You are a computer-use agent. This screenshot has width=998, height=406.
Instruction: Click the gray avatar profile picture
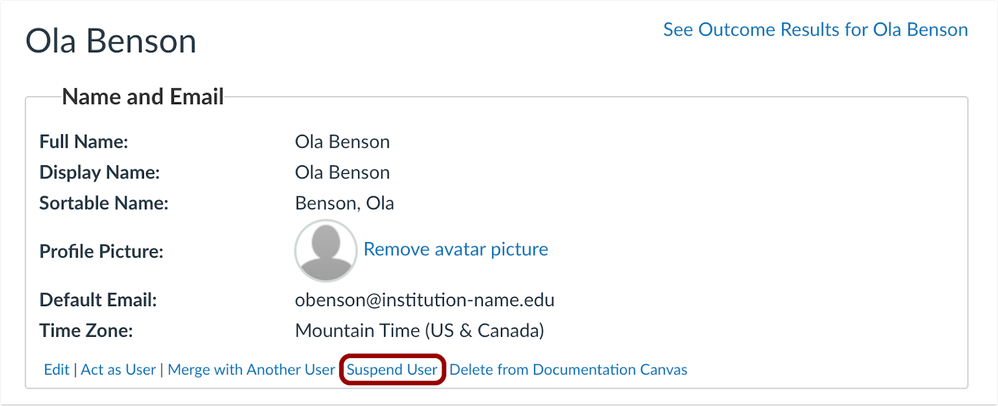(x=326, y=250)
